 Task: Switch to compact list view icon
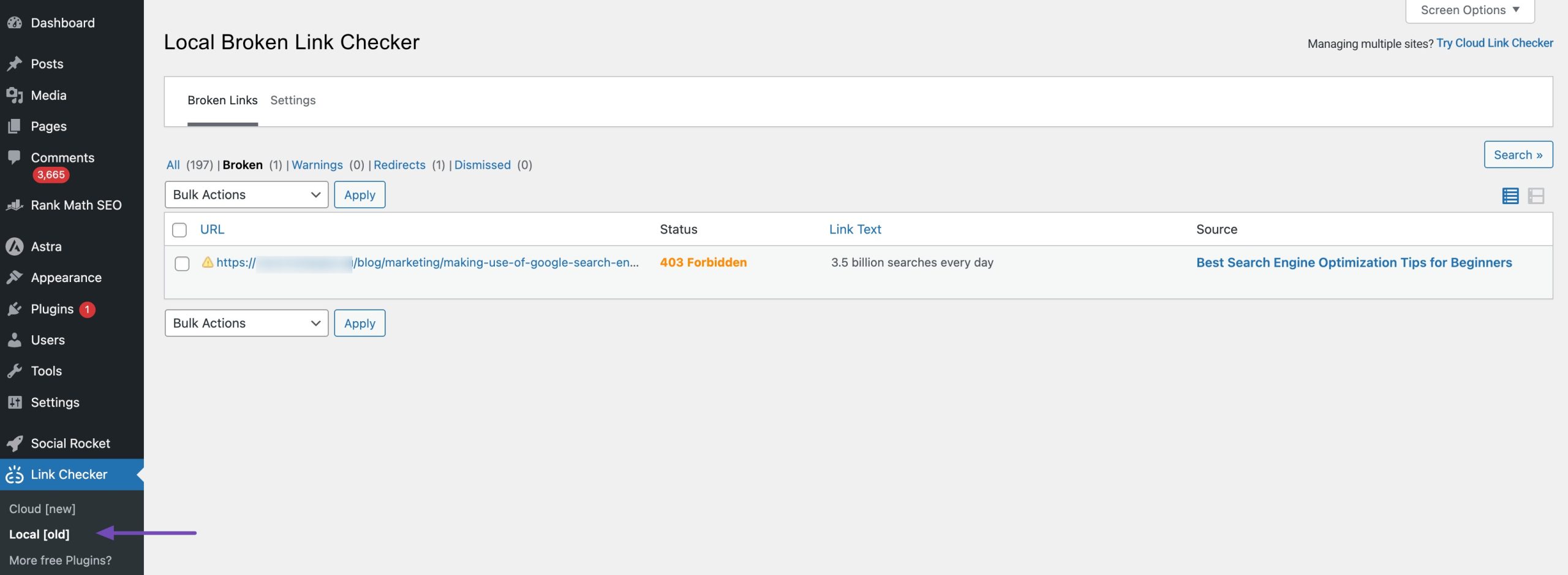tap(1510, 196)
